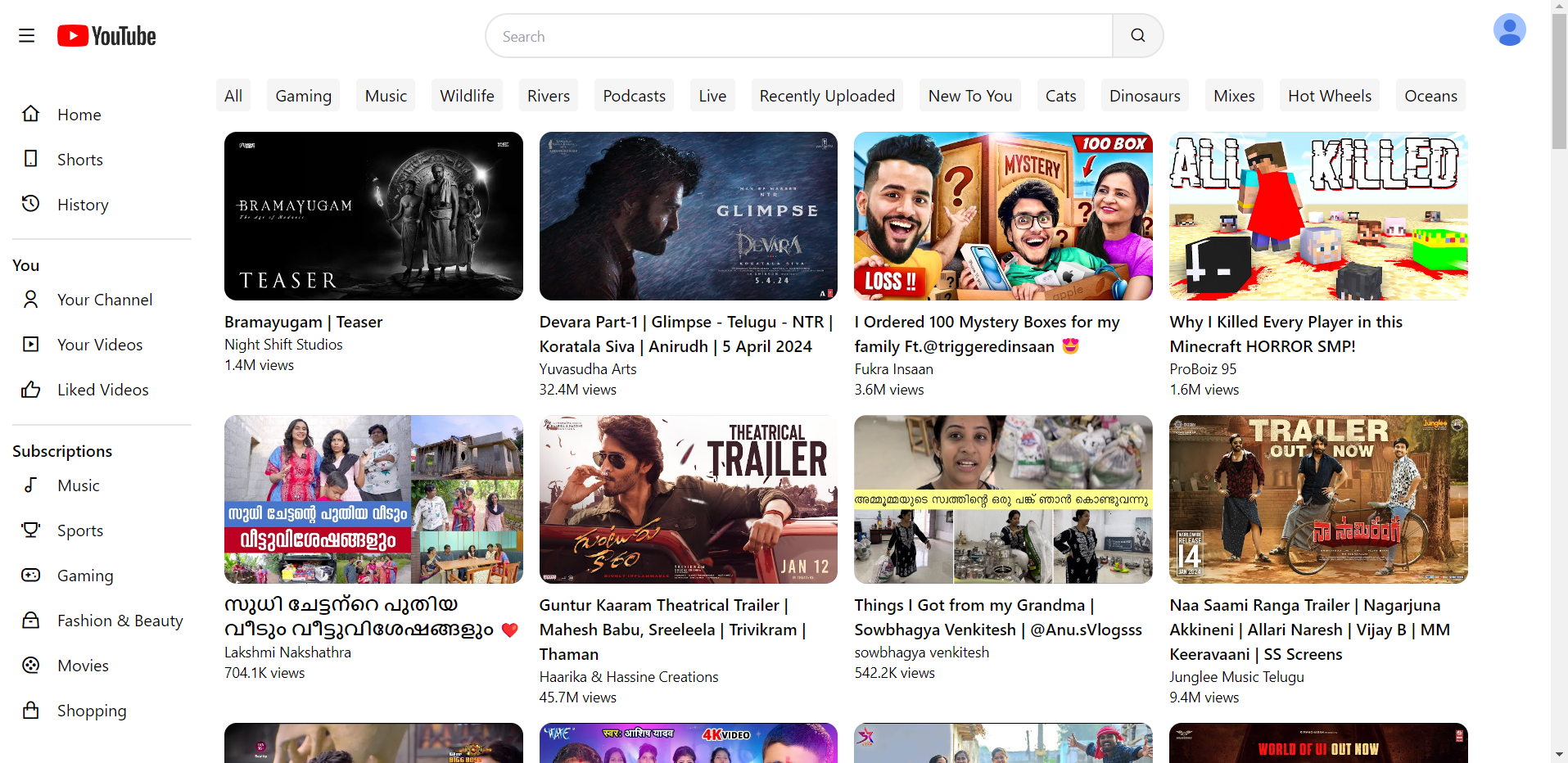Viewport: 1568px width, 763px height.
Task: Click the search magnifier button
Action: click(x=1137, y=36)
